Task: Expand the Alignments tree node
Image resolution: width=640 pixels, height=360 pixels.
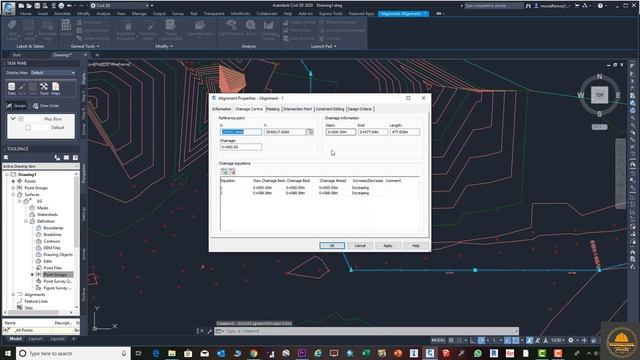Action: click(x=13, y=294)
